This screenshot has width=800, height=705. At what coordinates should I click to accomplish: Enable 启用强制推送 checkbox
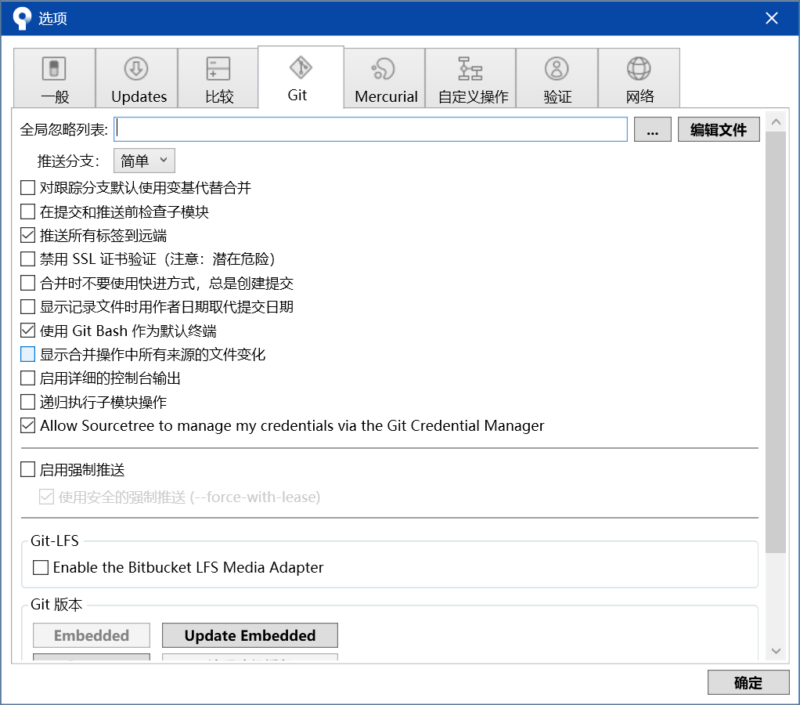[28, 469]
